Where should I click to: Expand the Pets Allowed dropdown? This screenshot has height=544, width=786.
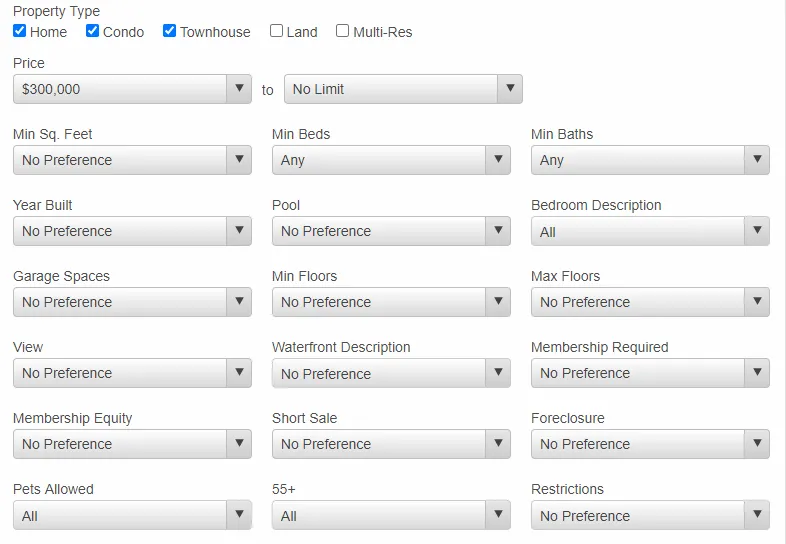pyautogui.click(x=132, y=515)
